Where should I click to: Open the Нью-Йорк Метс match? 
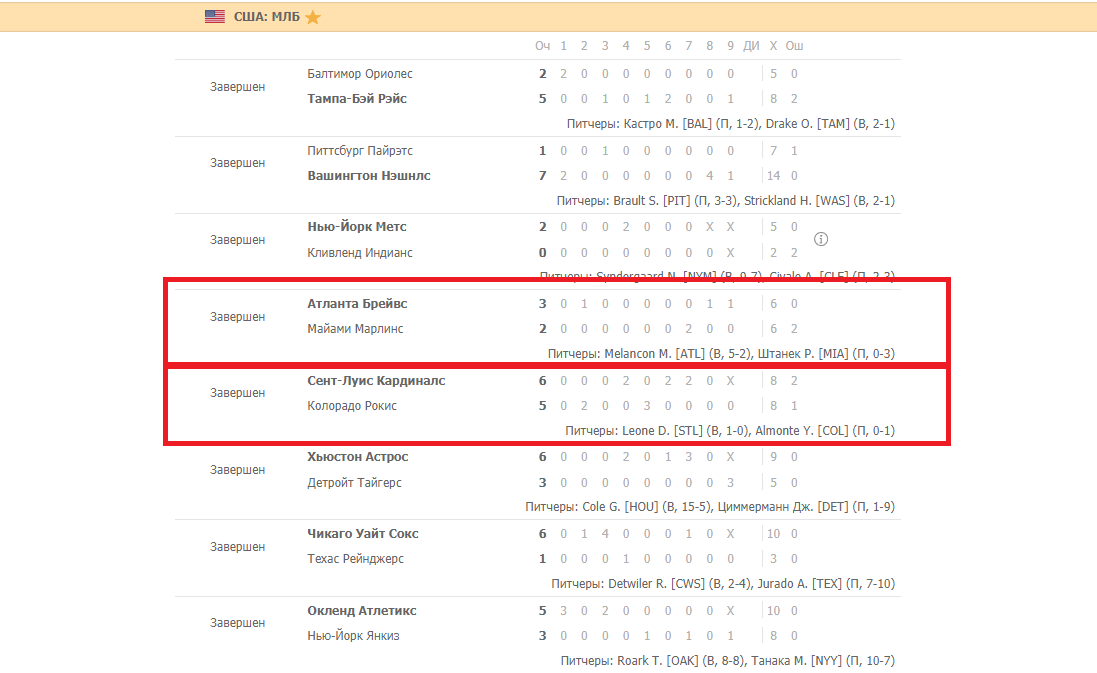(357, 227)
